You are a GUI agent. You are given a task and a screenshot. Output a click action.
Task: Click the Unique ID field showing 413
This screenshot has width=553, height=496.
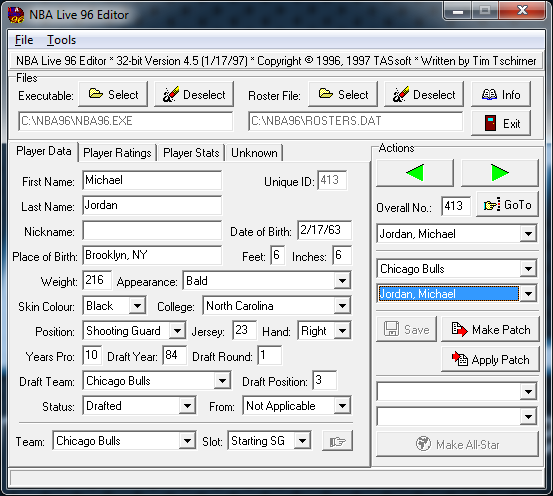coord(332,181)
